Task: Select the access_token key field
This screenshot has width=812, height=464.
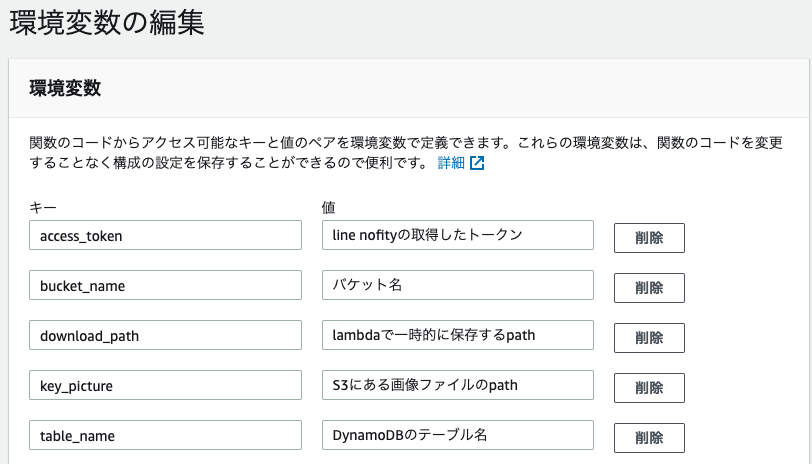Action: click(x=165, y=235)
